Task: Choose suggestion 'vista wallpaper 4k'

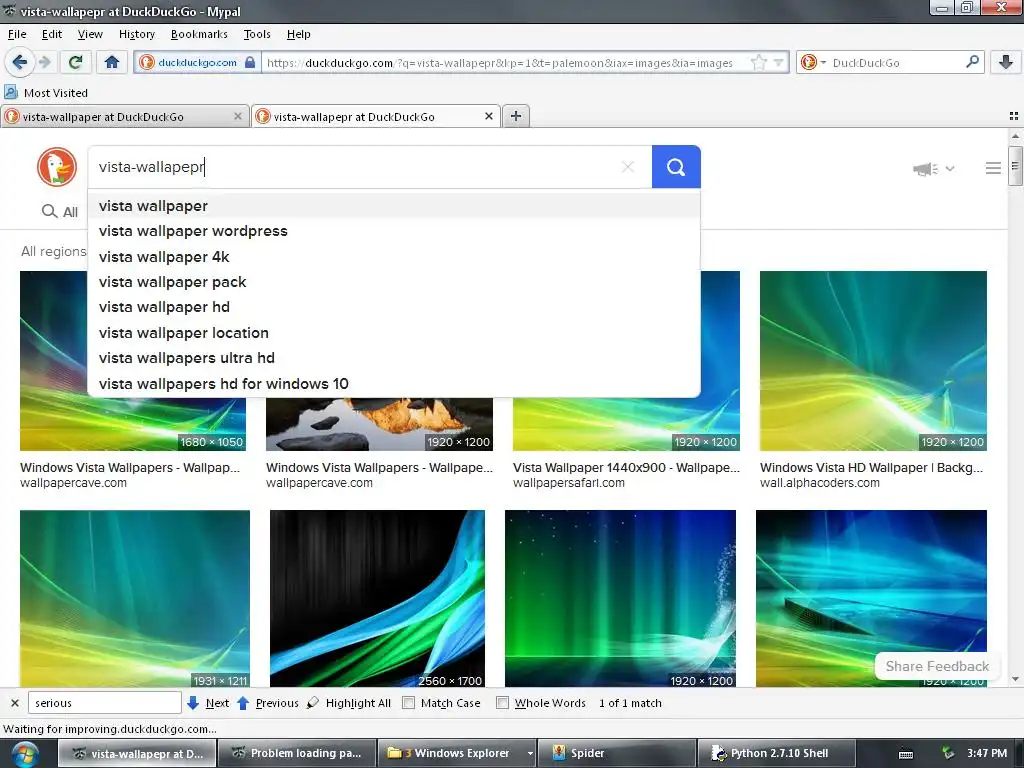Action: pyautogui.click(x=394, y=257)
